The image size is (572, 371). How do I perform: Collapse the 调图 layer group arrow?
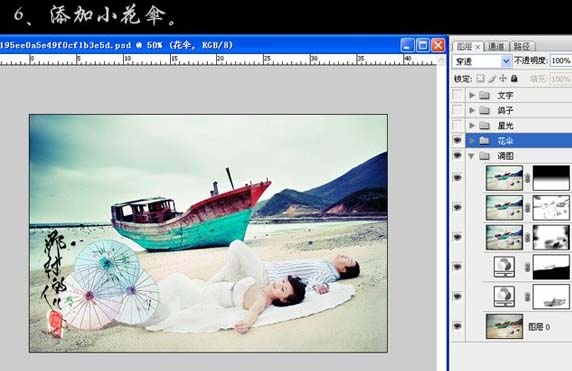472,156
